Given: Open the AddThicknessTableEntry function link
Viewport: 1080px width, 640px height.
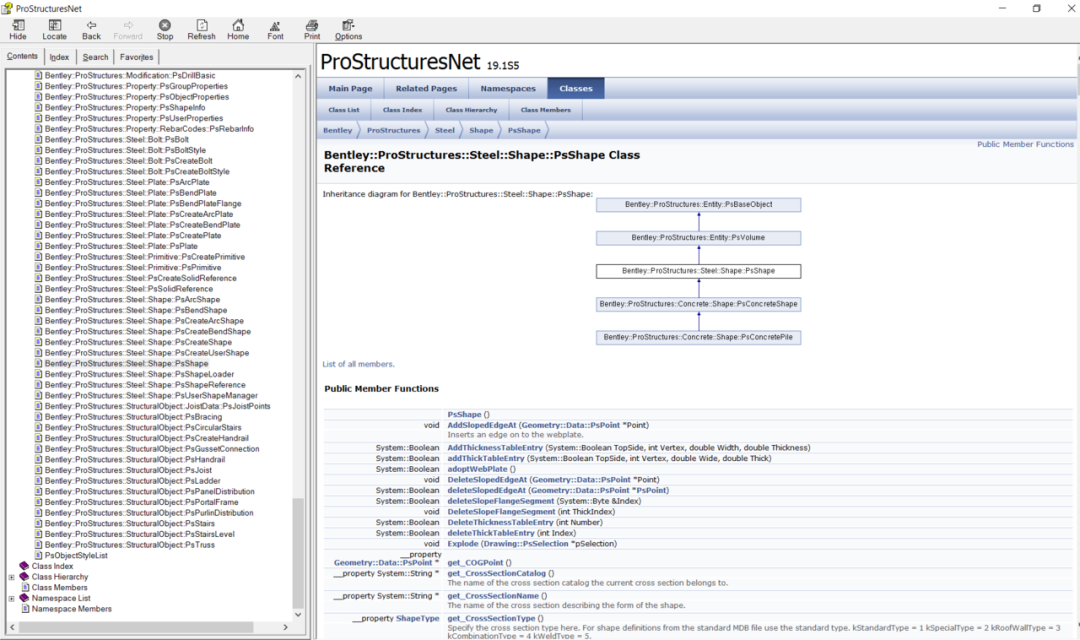Looking at the screenshot, I should pos(495,448).
